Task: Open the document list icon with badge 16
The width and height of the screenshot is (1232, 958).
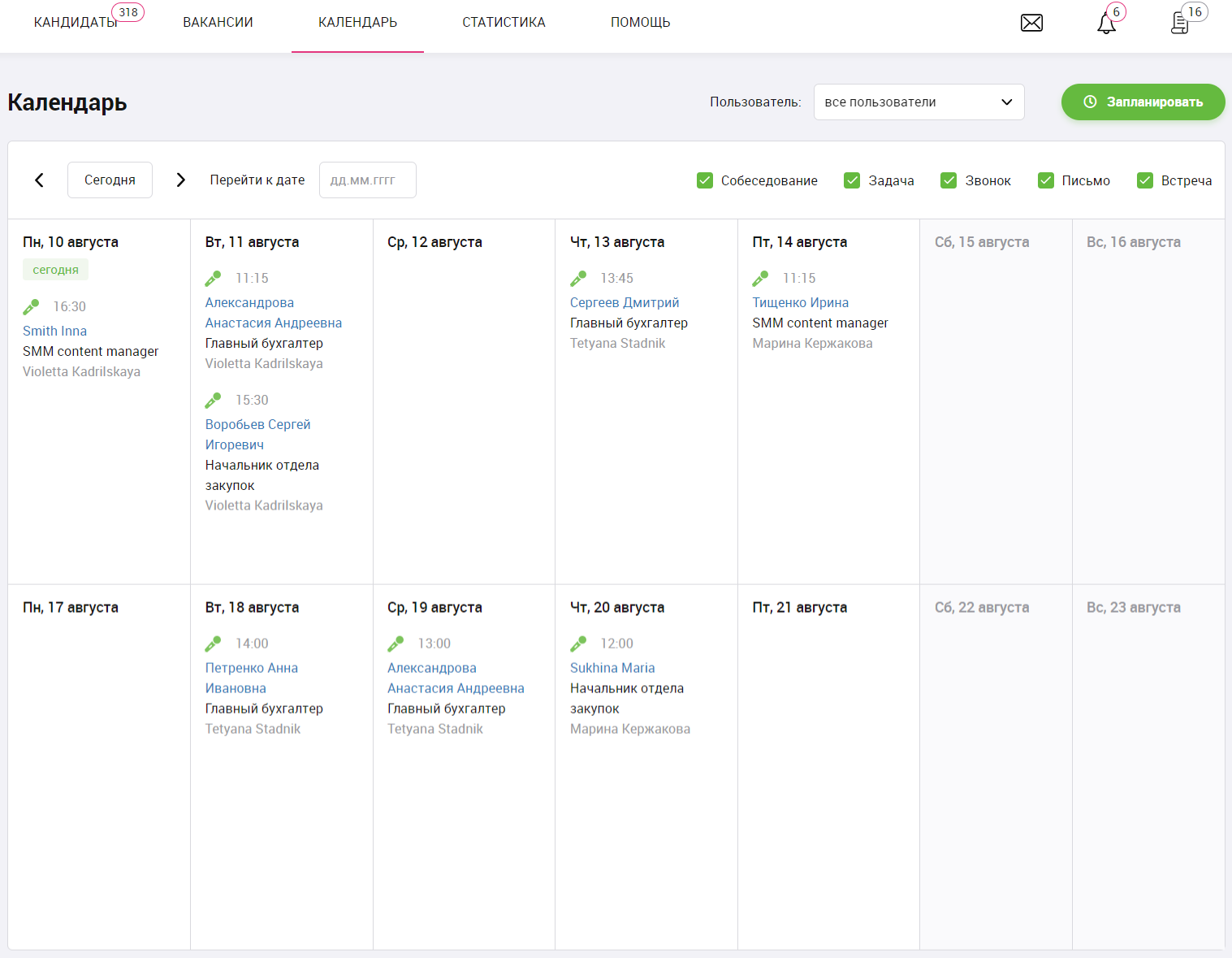Action: coord(1180,23)
